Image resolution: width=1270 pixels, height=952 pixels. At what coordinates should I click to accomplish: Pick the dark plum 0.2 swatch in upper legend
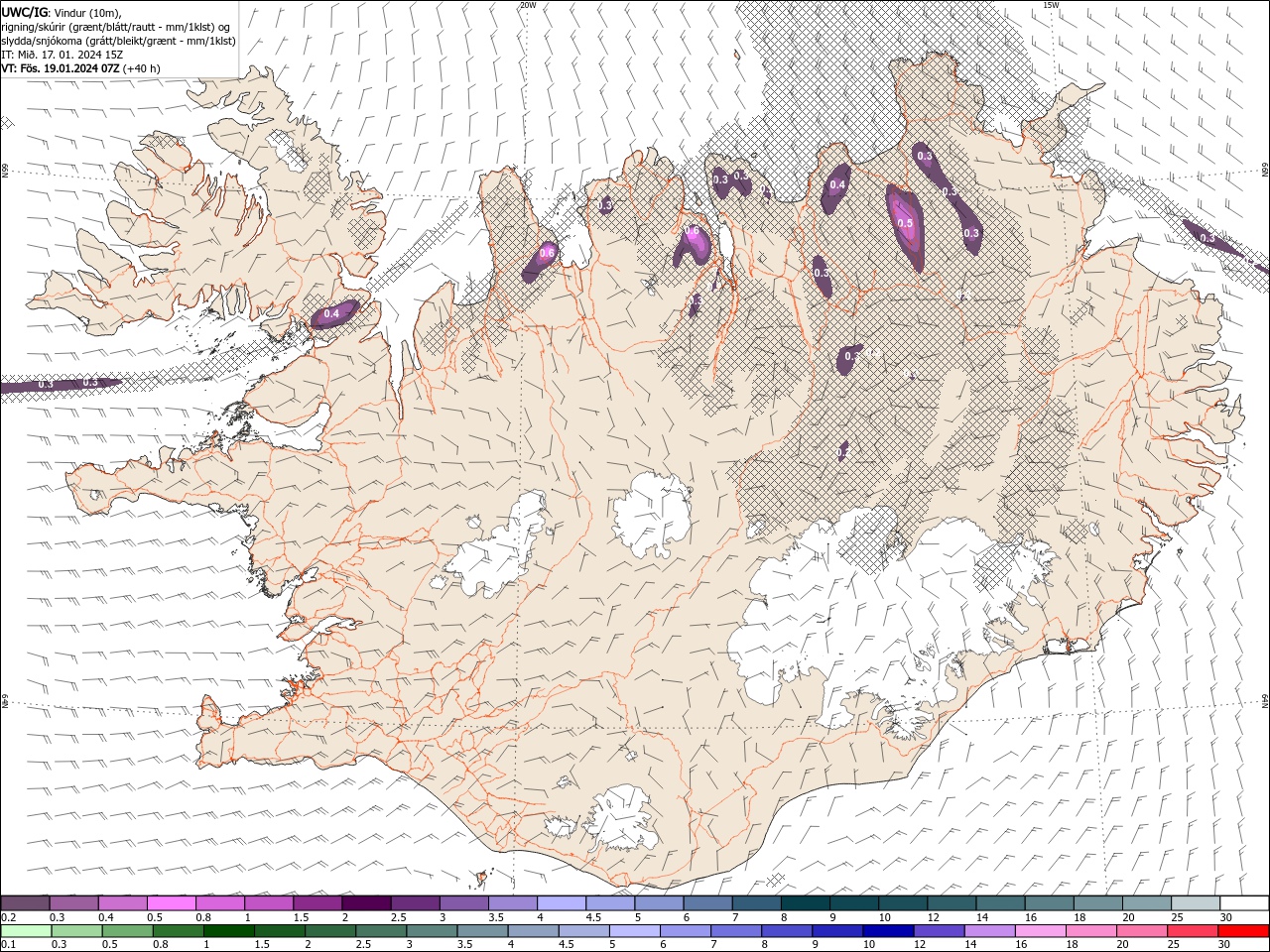point(25,903)
